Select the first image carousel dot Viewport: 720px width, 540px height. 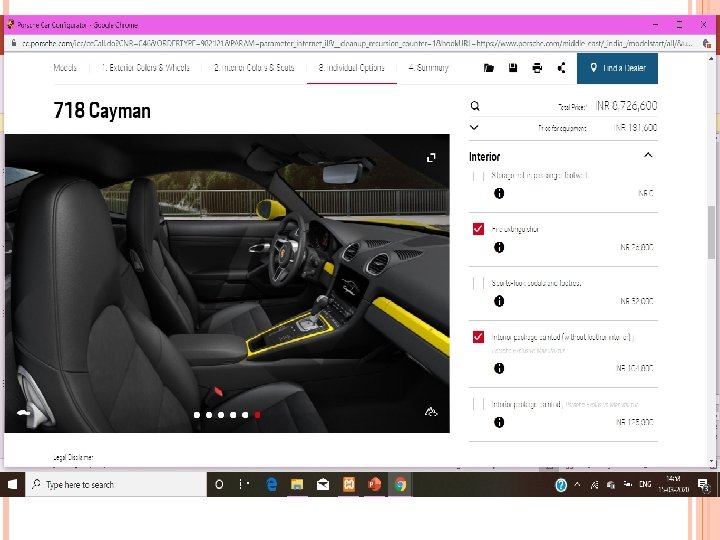[197, 415]
